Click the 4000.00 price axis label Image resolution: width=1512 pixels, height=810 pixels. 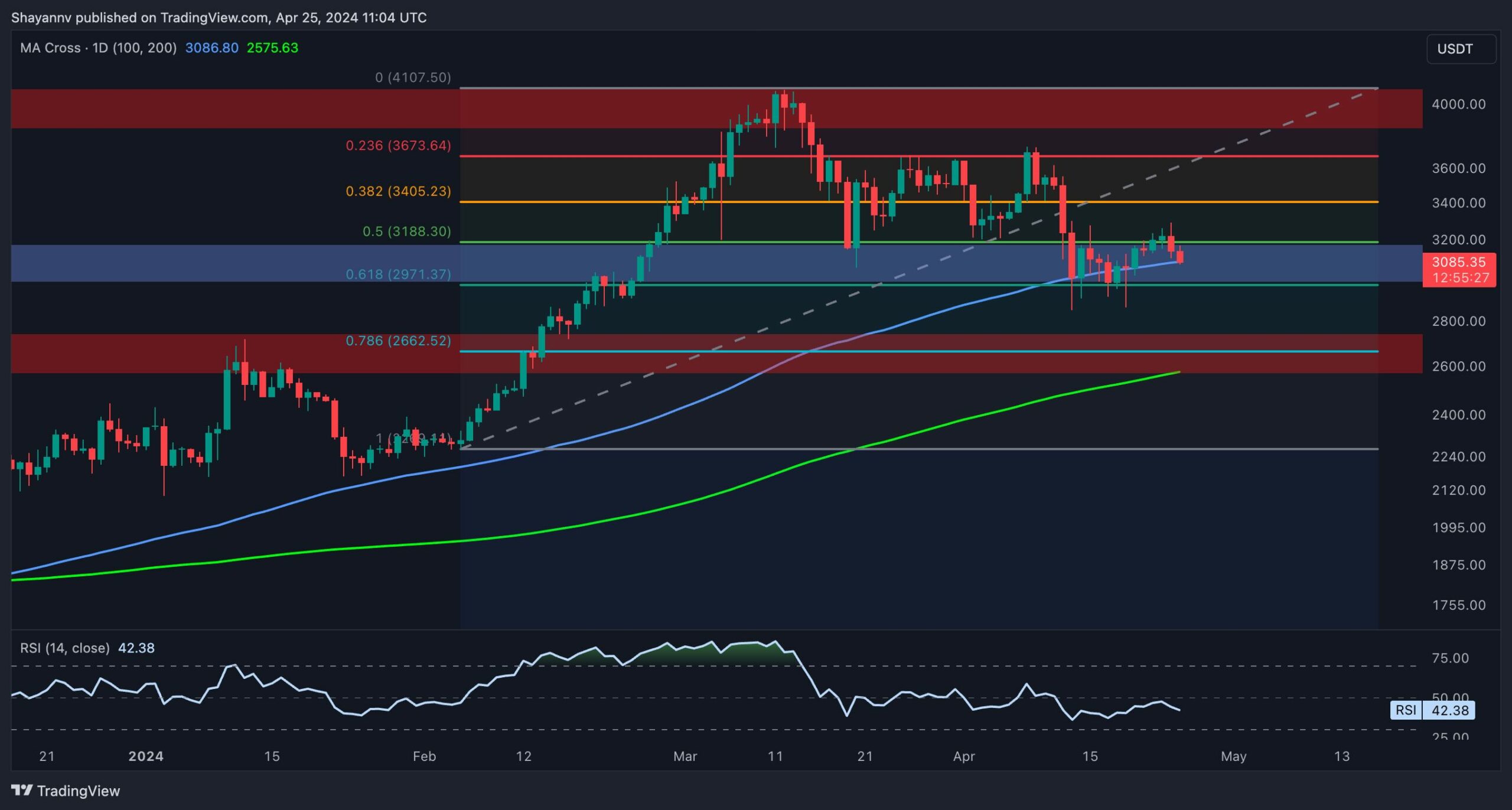1458,104
